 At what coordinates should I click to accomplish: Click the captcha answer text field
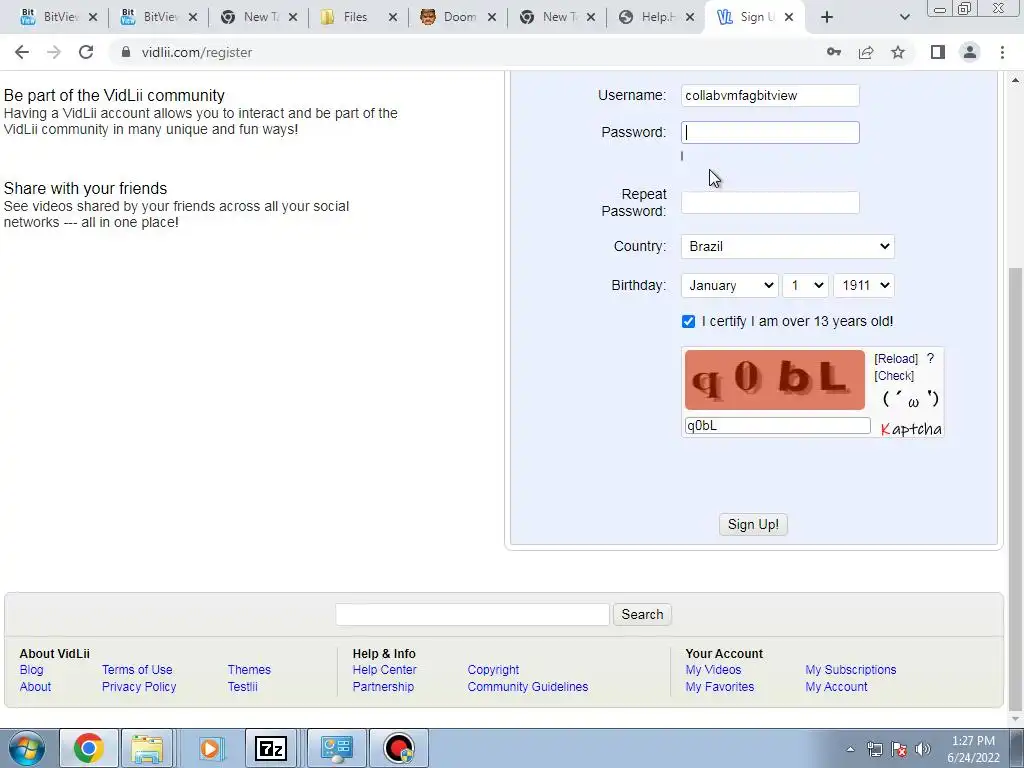tap(777, 426)
